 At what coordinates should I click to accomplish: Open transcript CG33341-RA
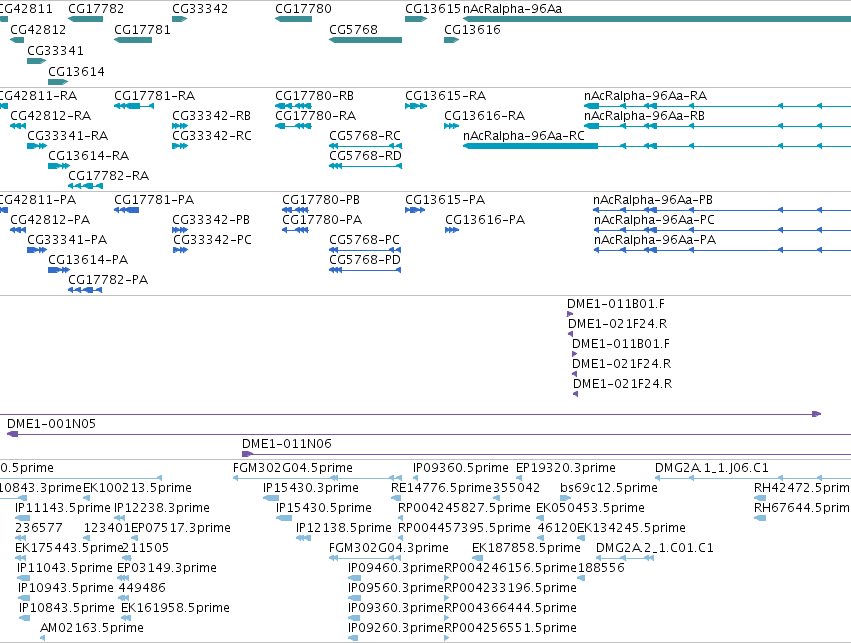click(68, 136)
